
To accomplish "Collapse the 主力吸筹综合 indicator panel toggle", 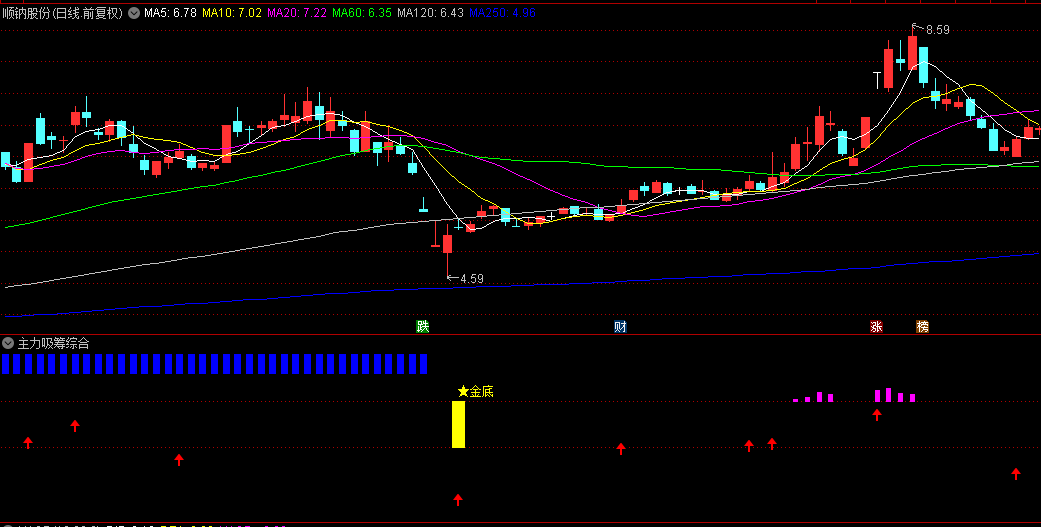I will pos(8,343).
